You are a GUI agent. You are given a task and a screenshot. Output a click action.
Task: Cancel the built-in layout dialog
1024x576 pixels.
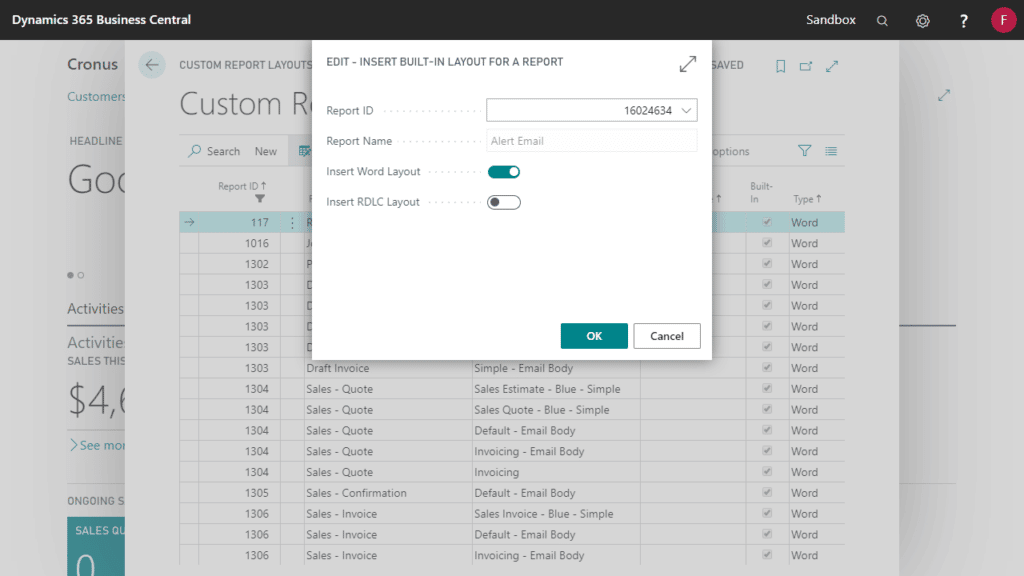point(666,336)
